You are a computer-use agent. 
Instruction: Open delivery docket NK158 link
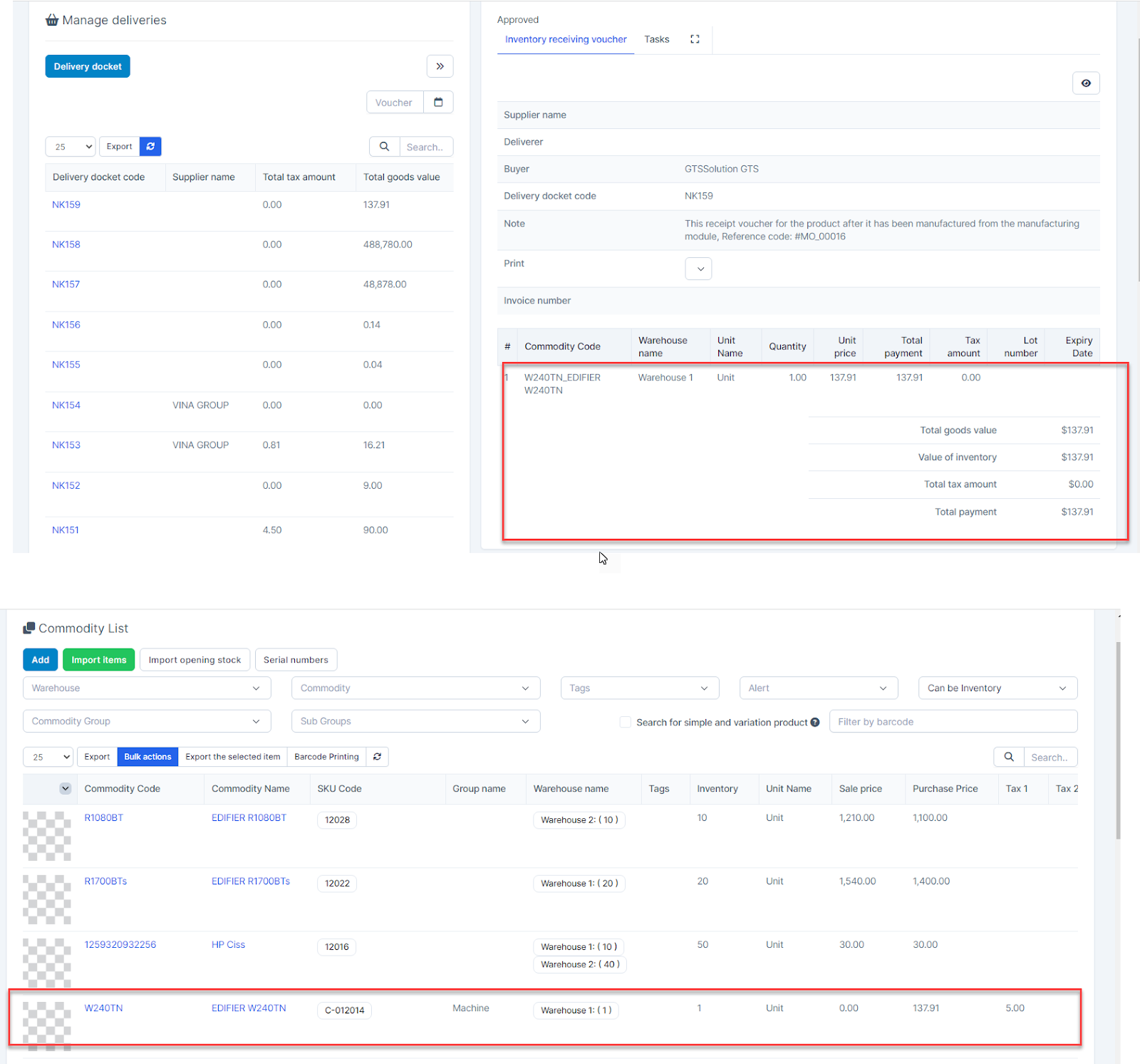[66, 244]
